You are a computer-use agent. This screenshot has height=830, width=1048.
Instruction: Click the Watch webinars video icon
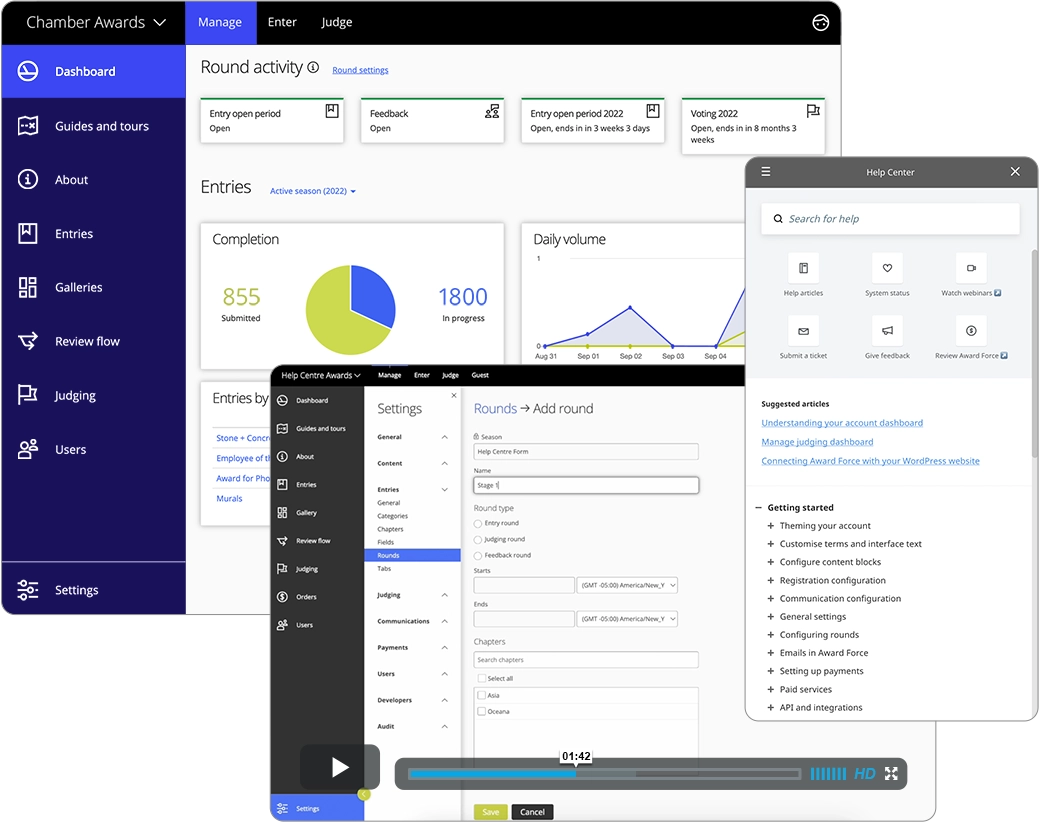coord(971,268)
